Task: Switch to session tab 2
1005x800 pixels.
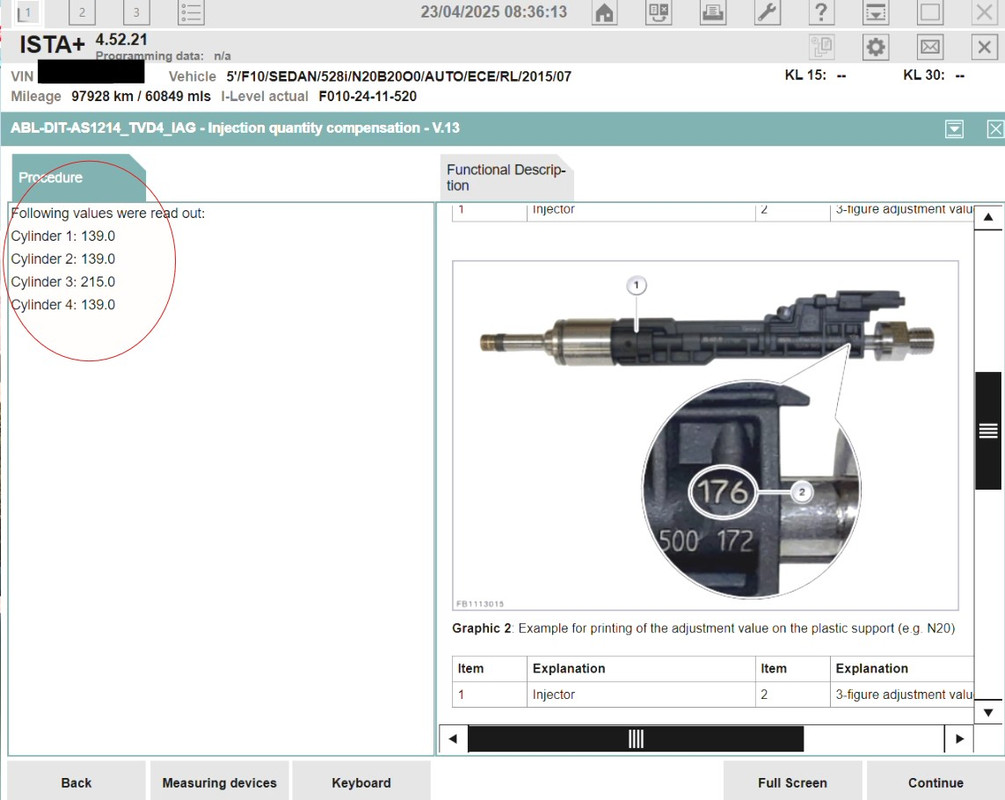Action: [81, 12]
